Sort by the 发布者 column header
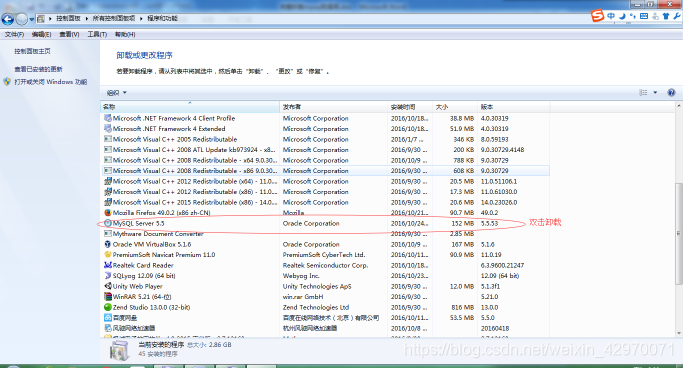Screen dimensions: 683x368 click(333, 107)
